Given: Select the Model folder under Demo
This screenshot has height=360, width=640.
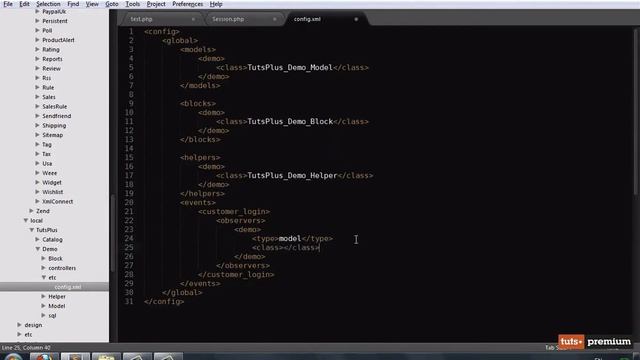Looking at the screenshot, I should point(56,306).
